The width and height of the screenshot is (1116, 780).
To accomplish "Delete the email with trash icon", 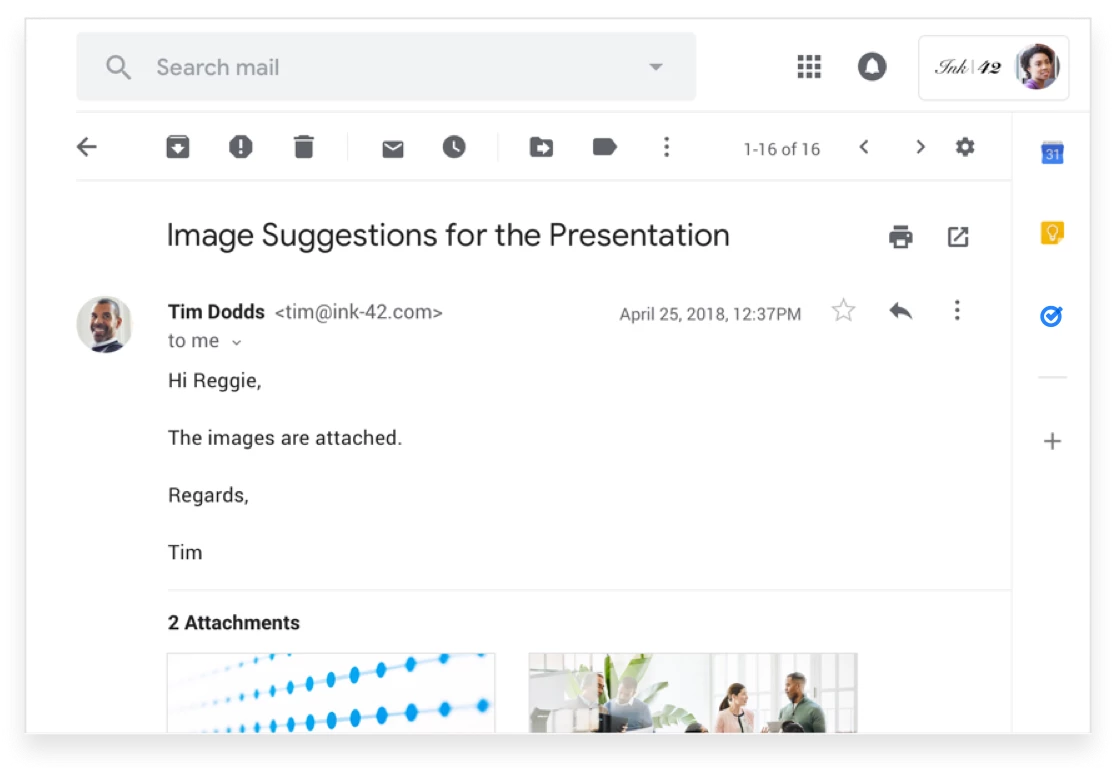I will point(304,148).
